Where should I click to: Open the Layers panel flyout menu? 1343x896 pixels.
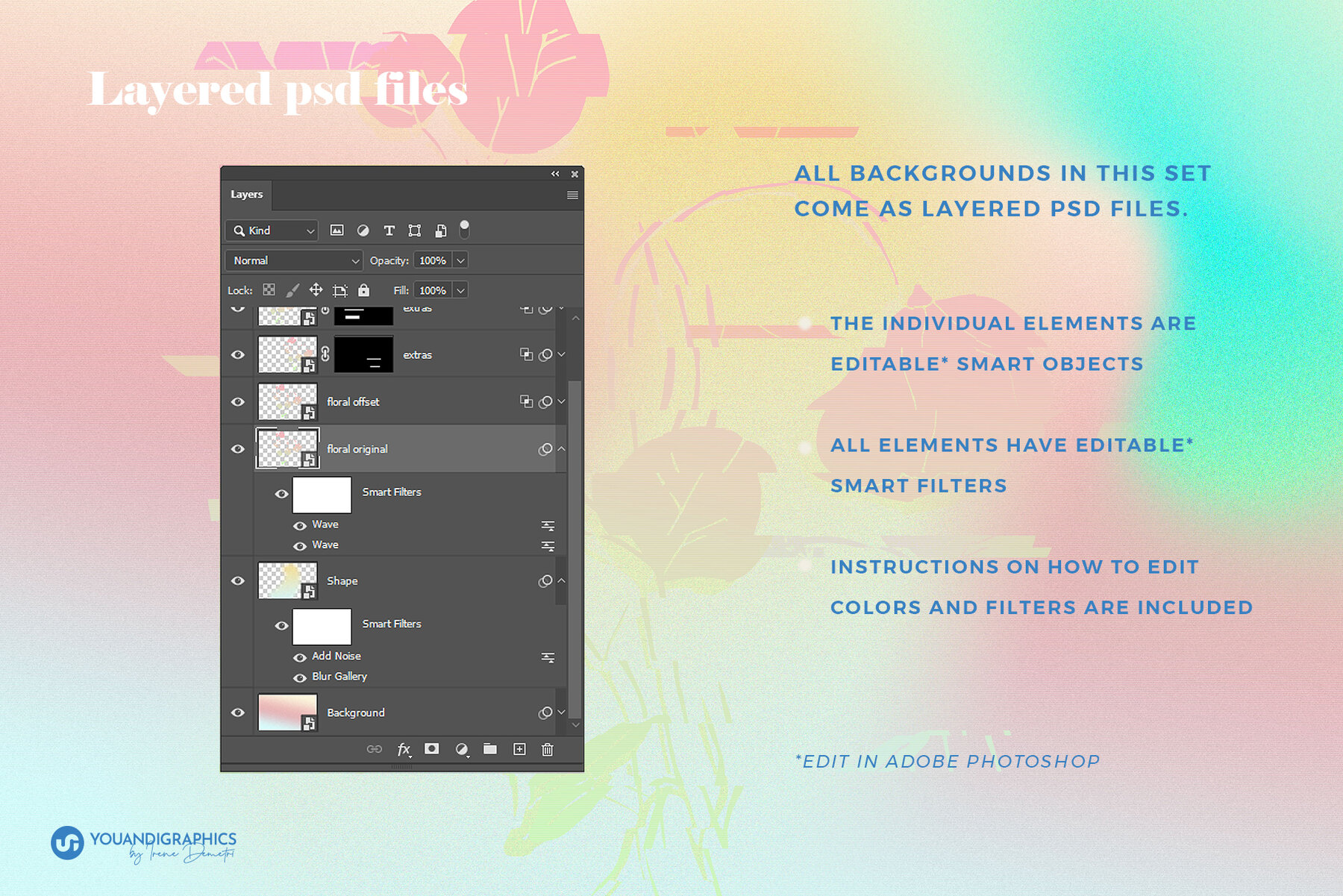(572, 195)
